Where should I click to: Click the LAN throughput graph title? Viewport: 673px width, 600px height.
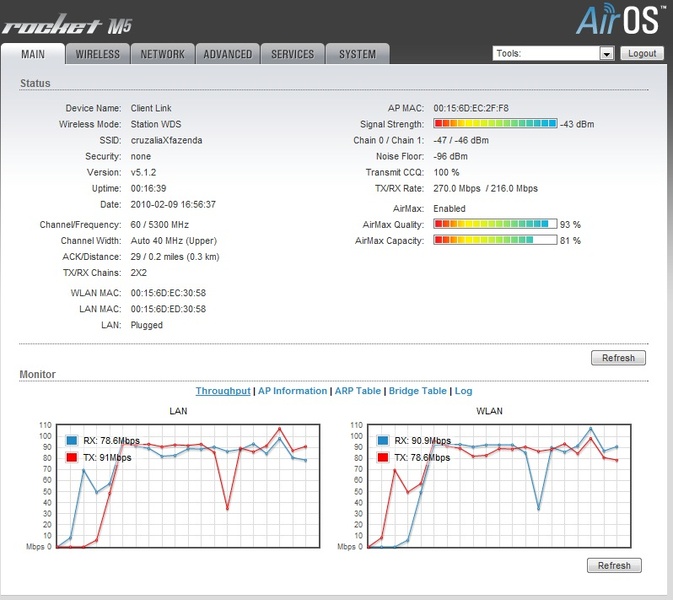pos(178,411)
